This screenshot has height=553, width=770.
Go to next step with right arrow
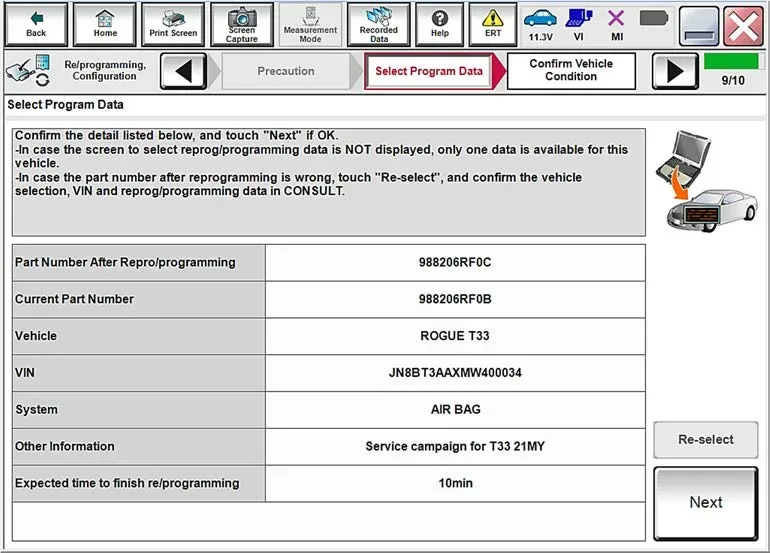(675, 72)
